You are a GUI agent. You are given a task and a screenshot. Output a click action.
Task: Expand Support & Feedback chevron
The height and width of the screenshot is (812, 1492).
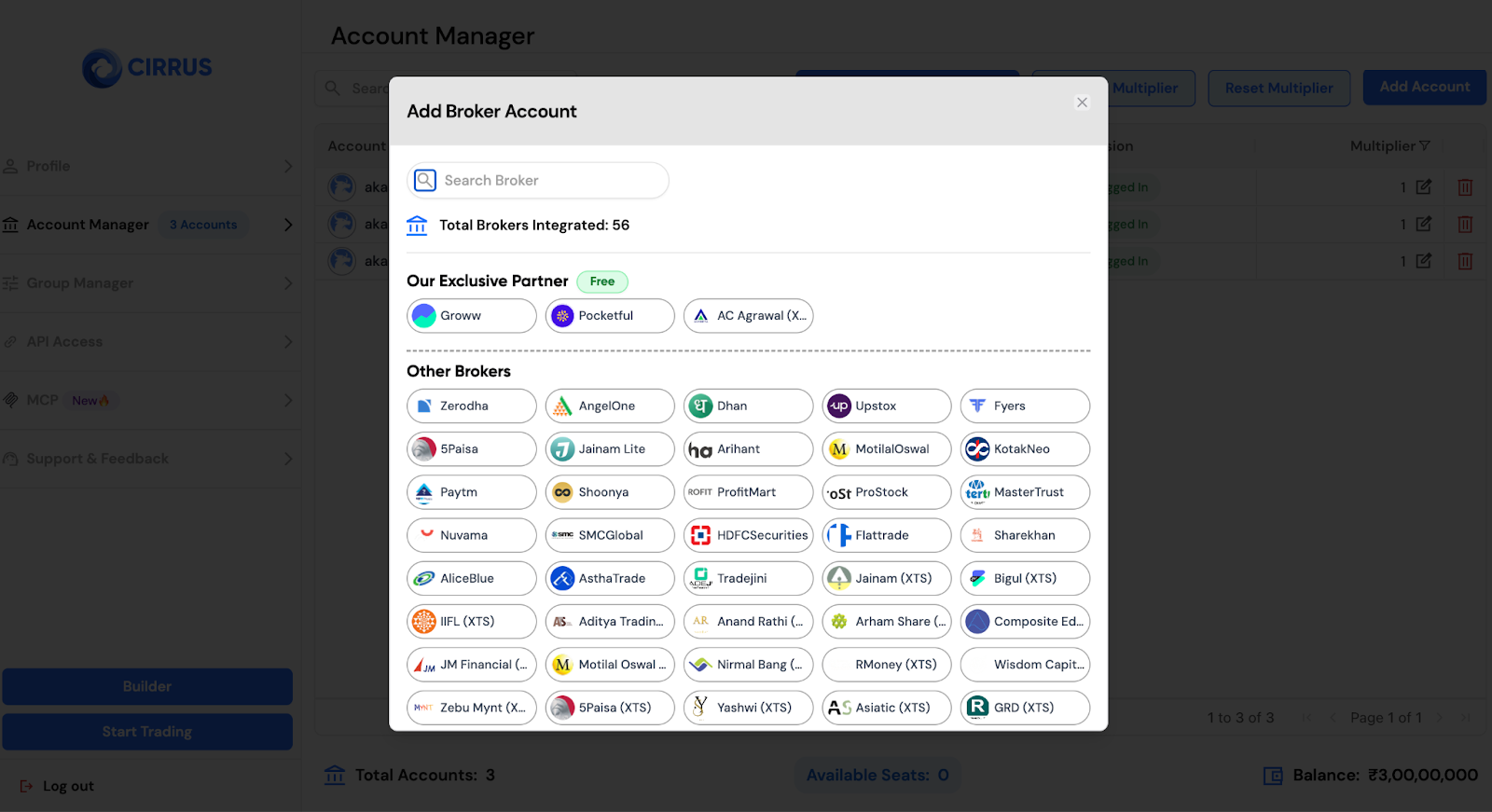[288, 459]
